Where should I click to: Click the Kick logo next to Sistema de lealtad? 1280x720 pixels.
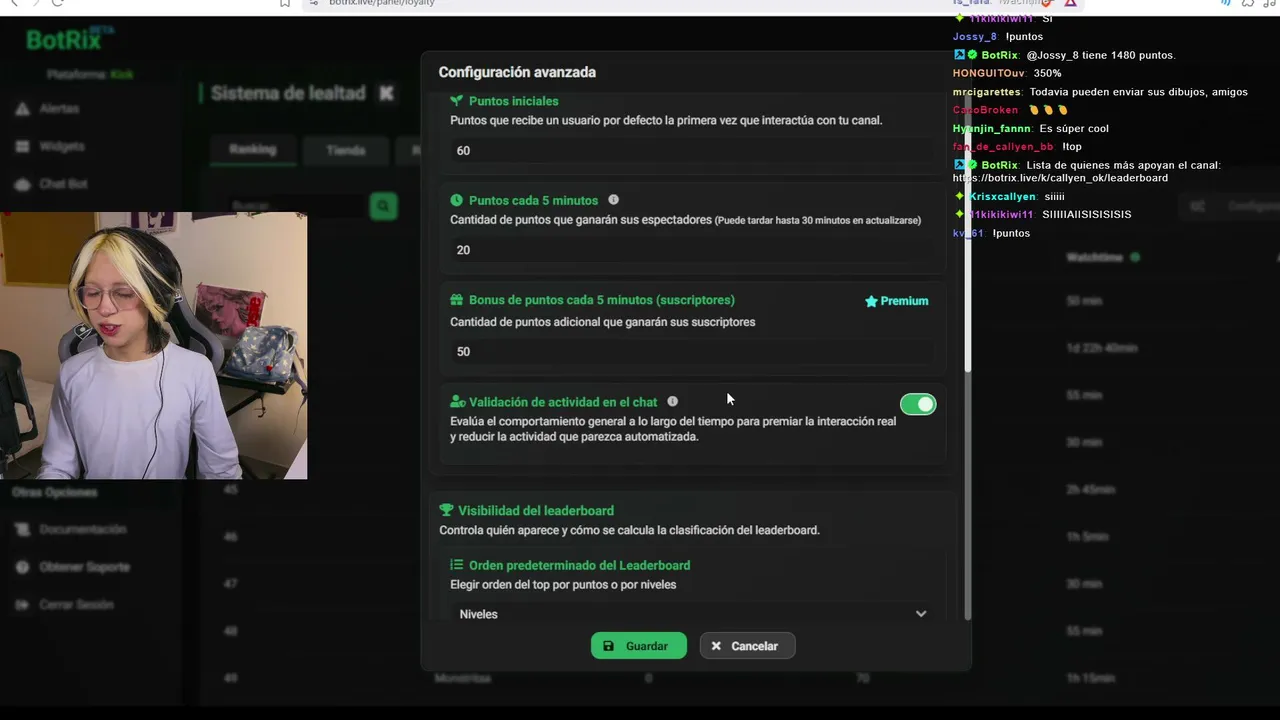click(387, 93)
